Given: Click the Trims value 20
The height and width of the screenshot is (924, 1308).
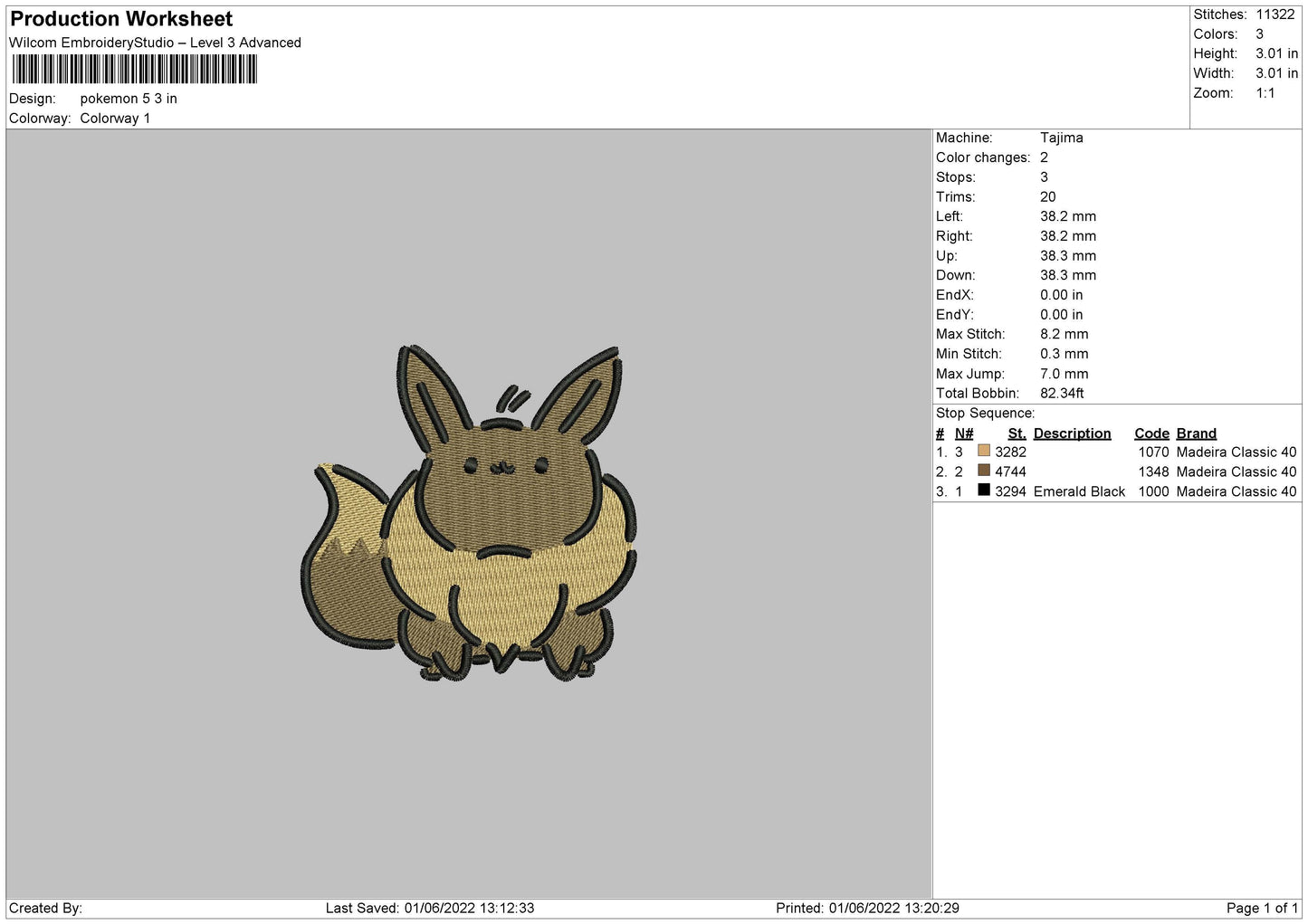Looking at the screenshot, I should 1048,197.
